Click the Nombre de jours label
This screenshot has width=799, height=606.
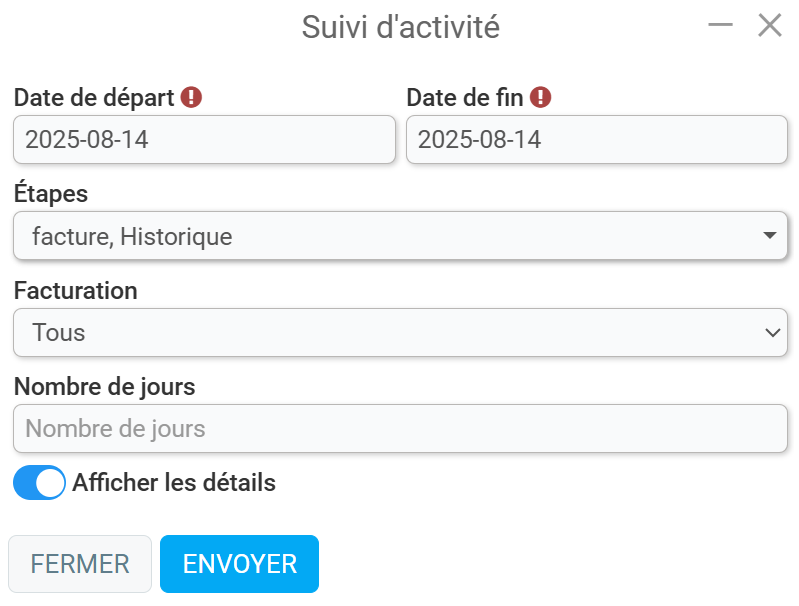[x=105, y=386]
